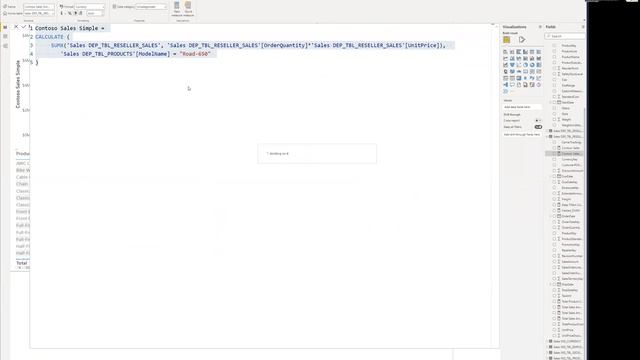The width and height of the screenshot is (640, 360).
Task: Select the Contoso Sales Simple measure in Fields
Action: pos(564,153)
